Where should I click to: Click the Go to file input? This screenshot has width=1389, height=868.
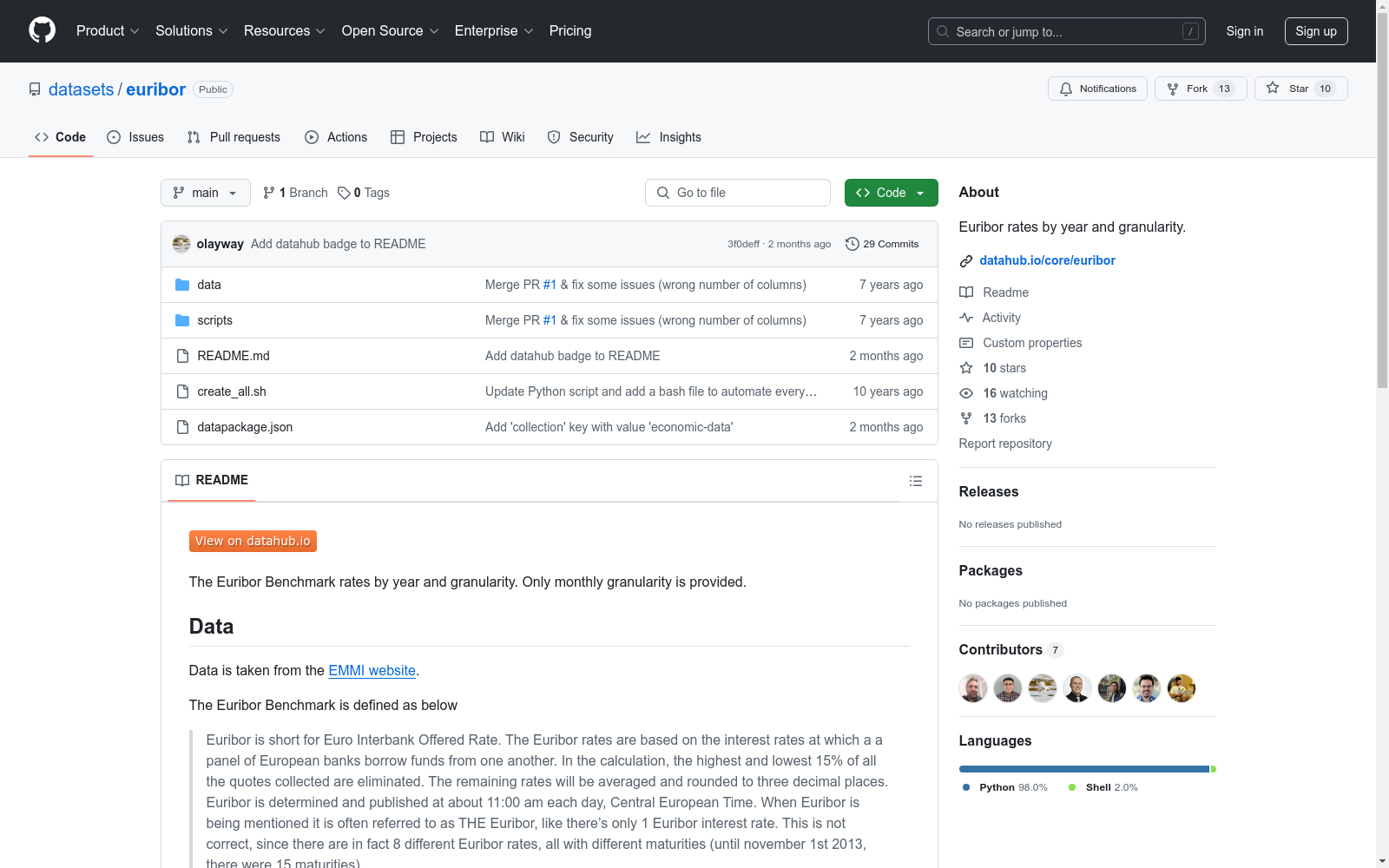click(x=738, y=193)
